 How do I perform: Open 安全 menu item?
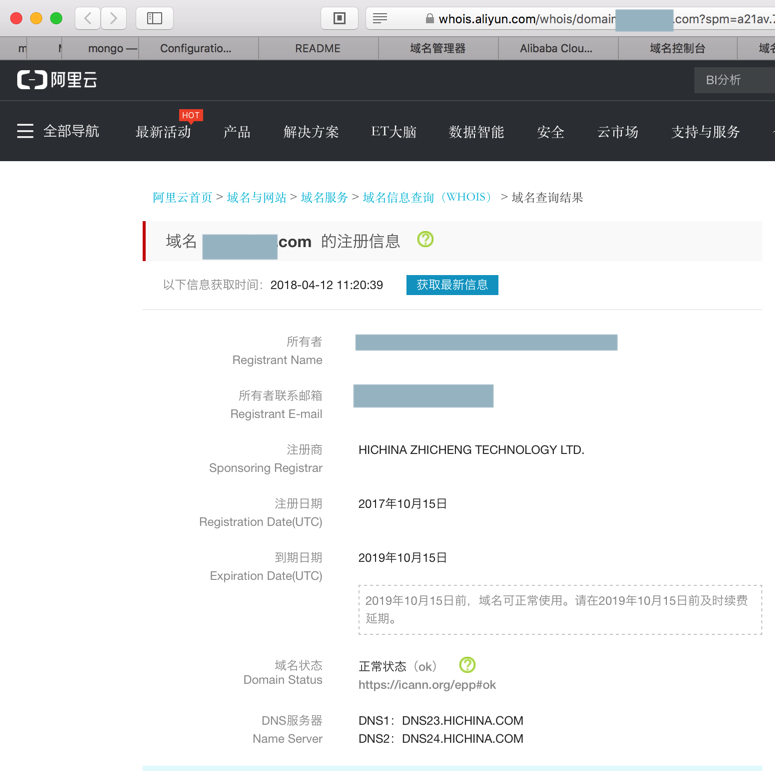click(551, 132)
